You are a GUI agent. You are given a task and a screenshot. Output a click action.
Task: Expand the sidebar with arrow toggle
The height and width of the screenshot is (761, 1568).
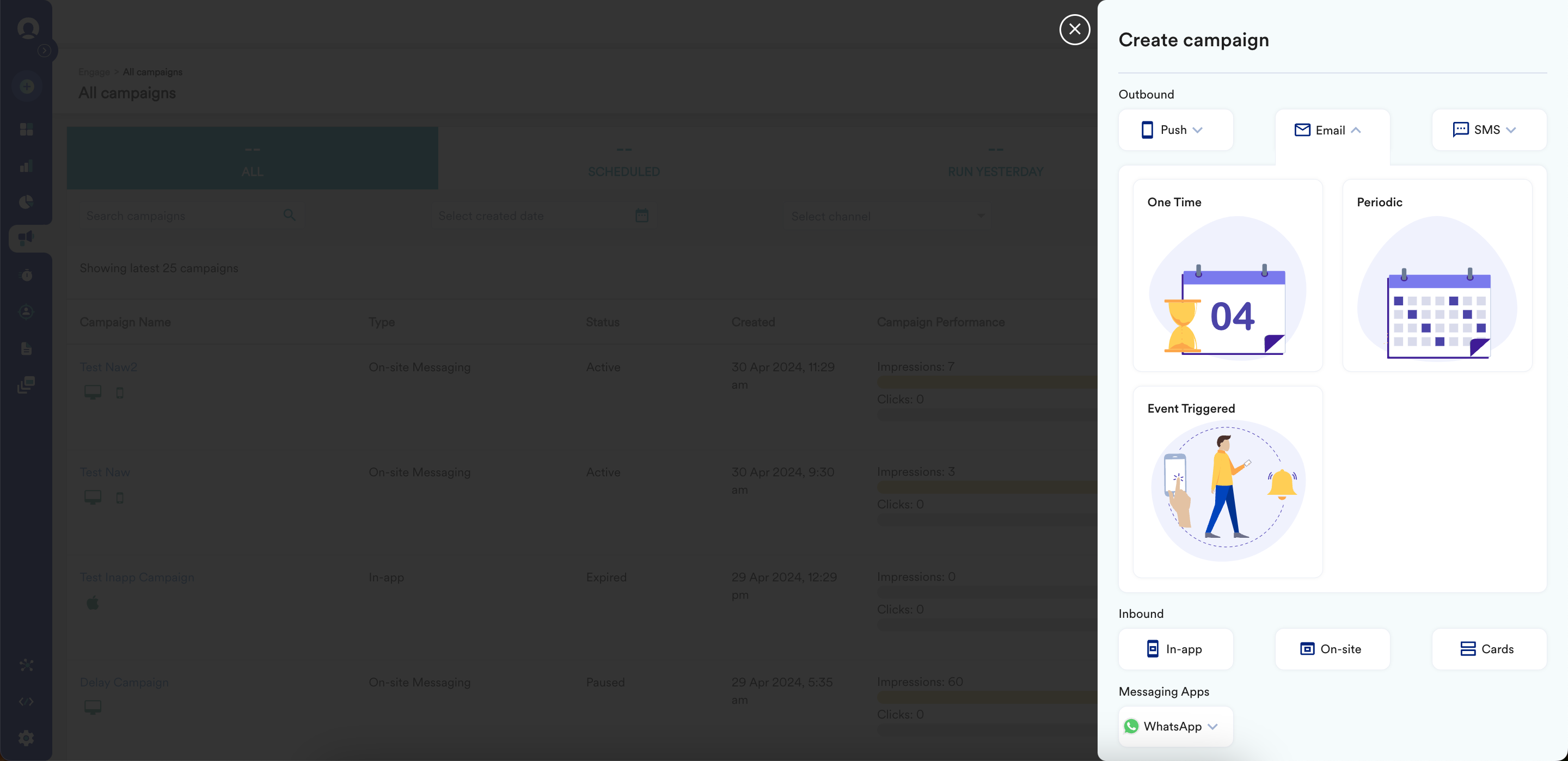tap(45, 51)
